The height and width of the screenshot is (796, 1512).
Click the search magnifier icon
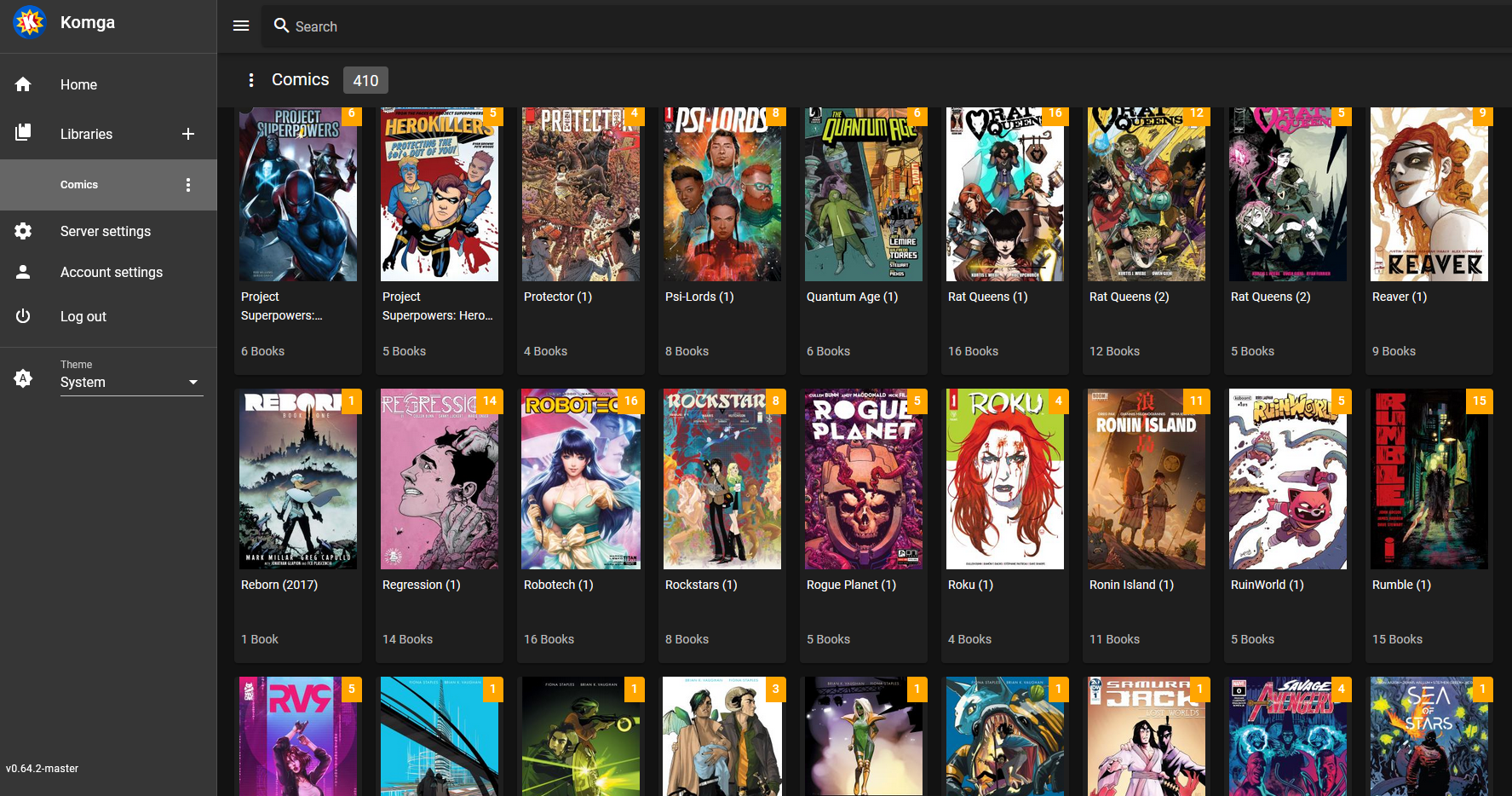[281, 26]
